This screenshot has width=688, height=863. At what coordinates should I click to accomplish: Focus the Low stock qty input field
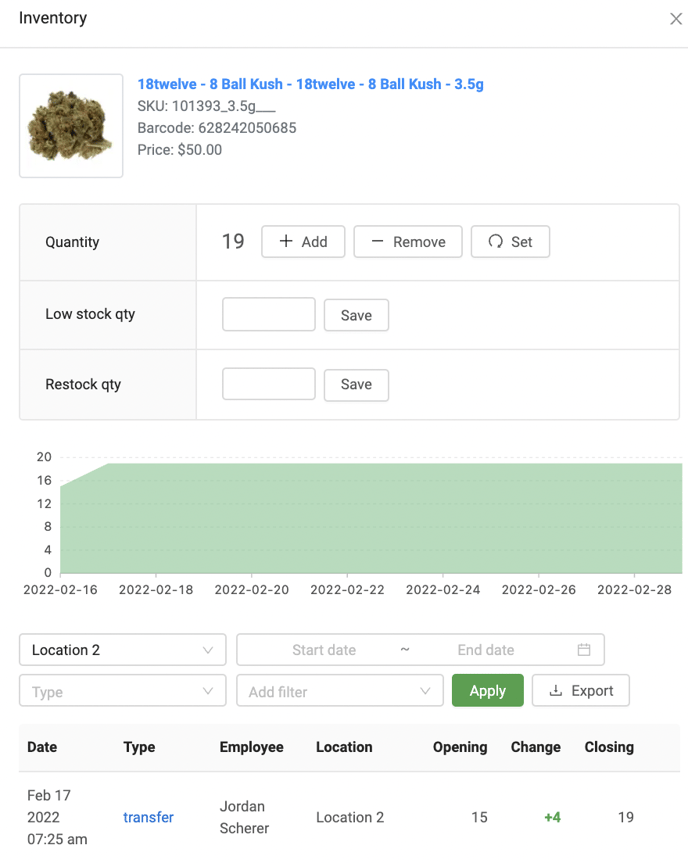click(x=268, y=314)
